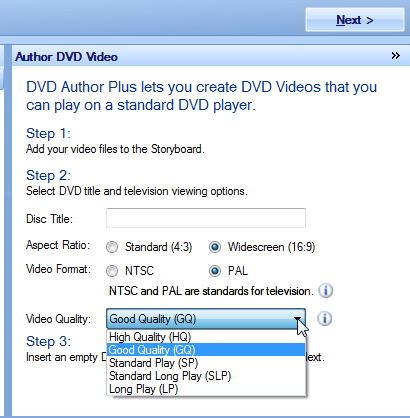The height and width of the screenshot is (418, 410).
Task: Click into the Disc Title field
Action: click(x=206, y=218)
